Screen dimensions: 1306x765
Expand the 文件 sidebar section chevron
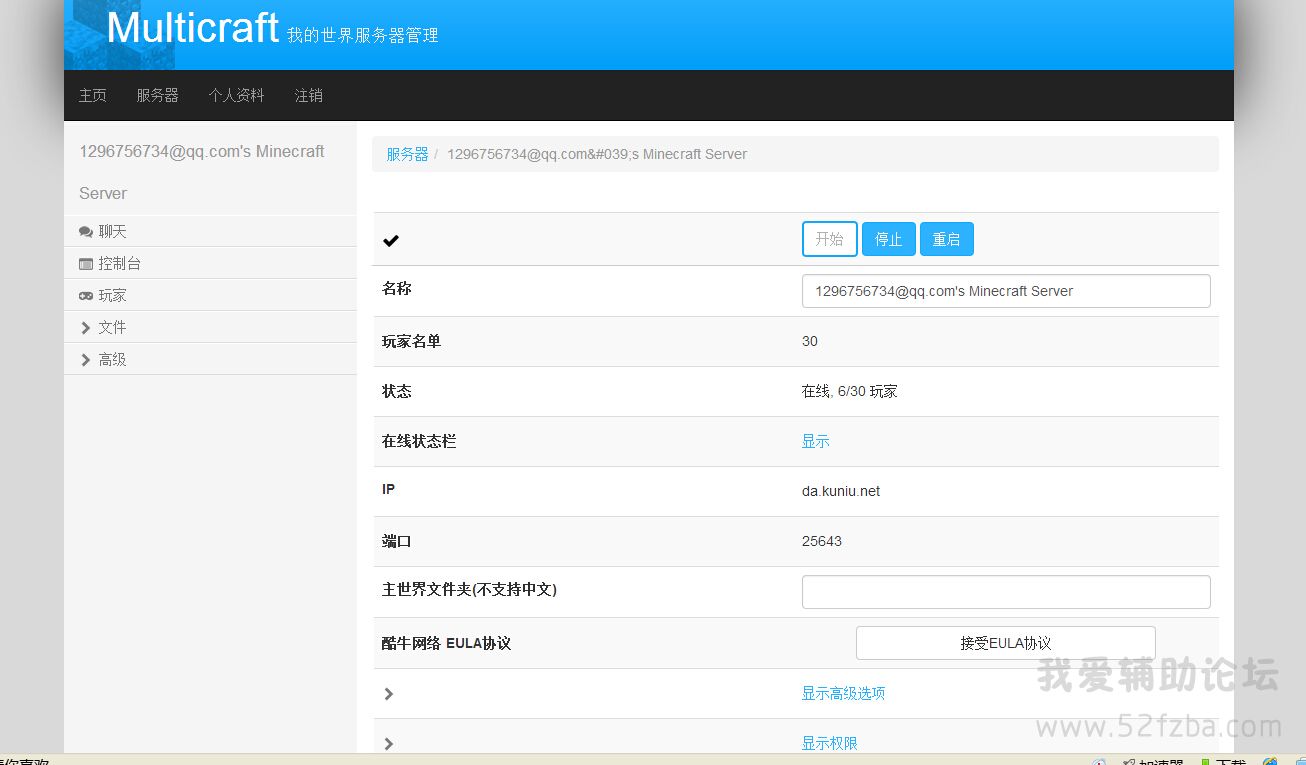tap(85, 327)
